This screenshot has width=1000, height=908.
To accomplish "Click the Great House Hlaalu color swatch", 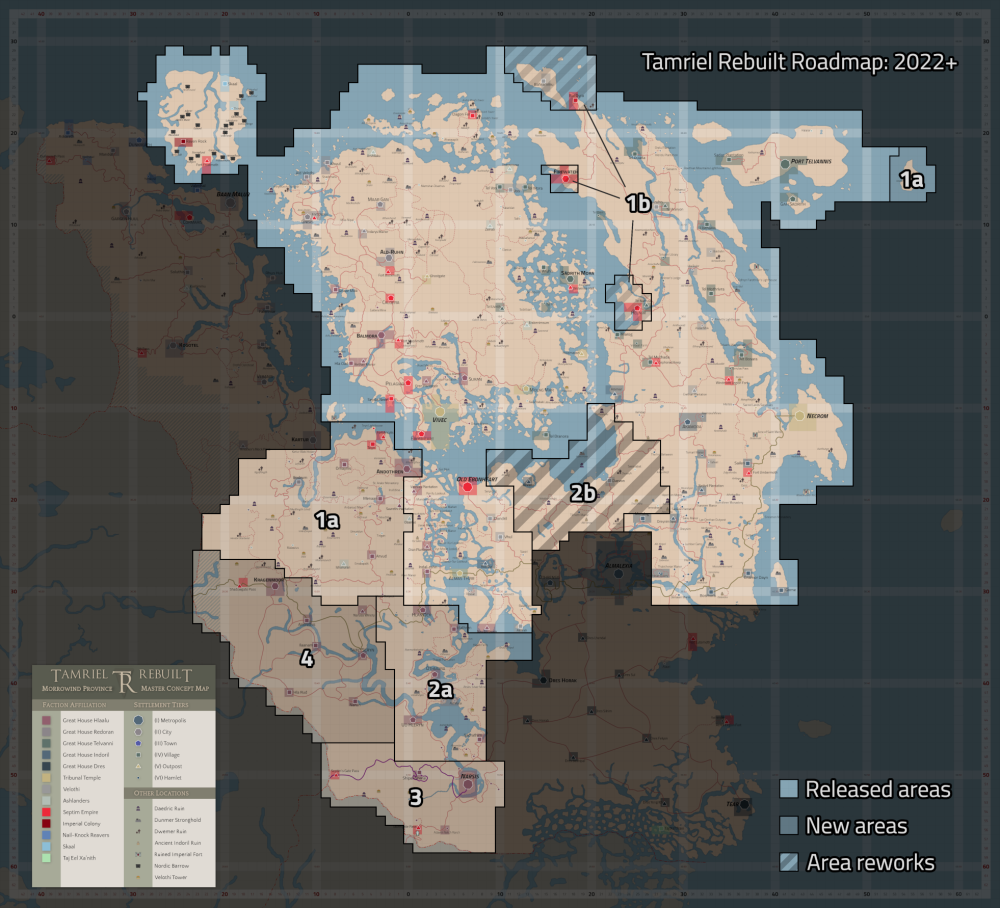I will pos(46,721).
